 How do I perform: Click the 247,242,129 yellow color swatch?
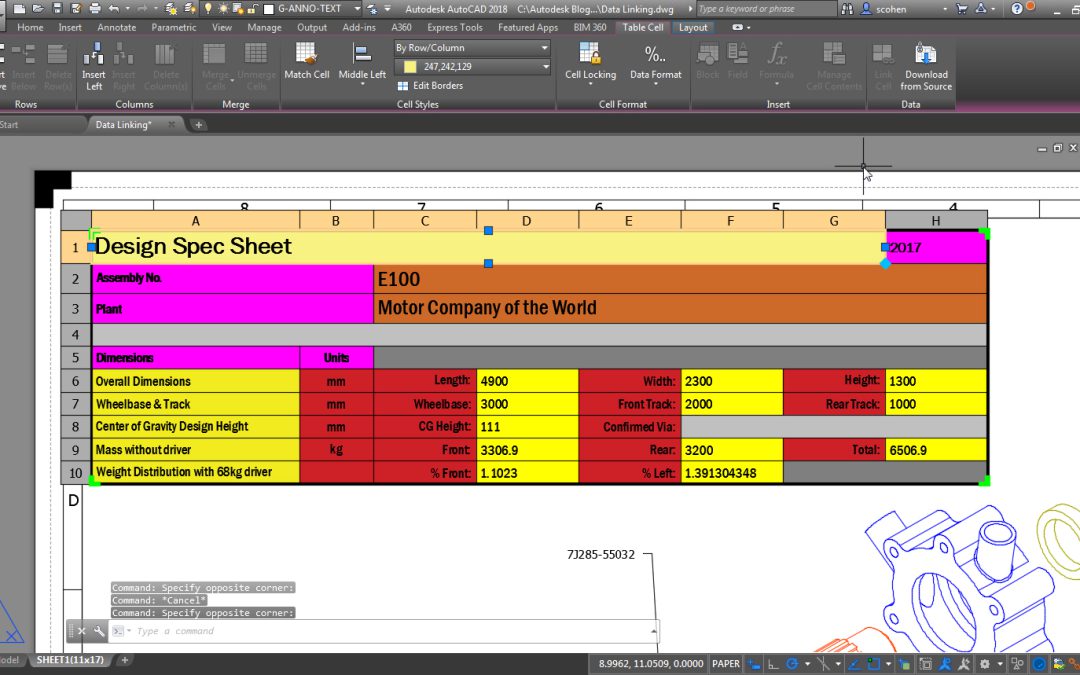411,67
